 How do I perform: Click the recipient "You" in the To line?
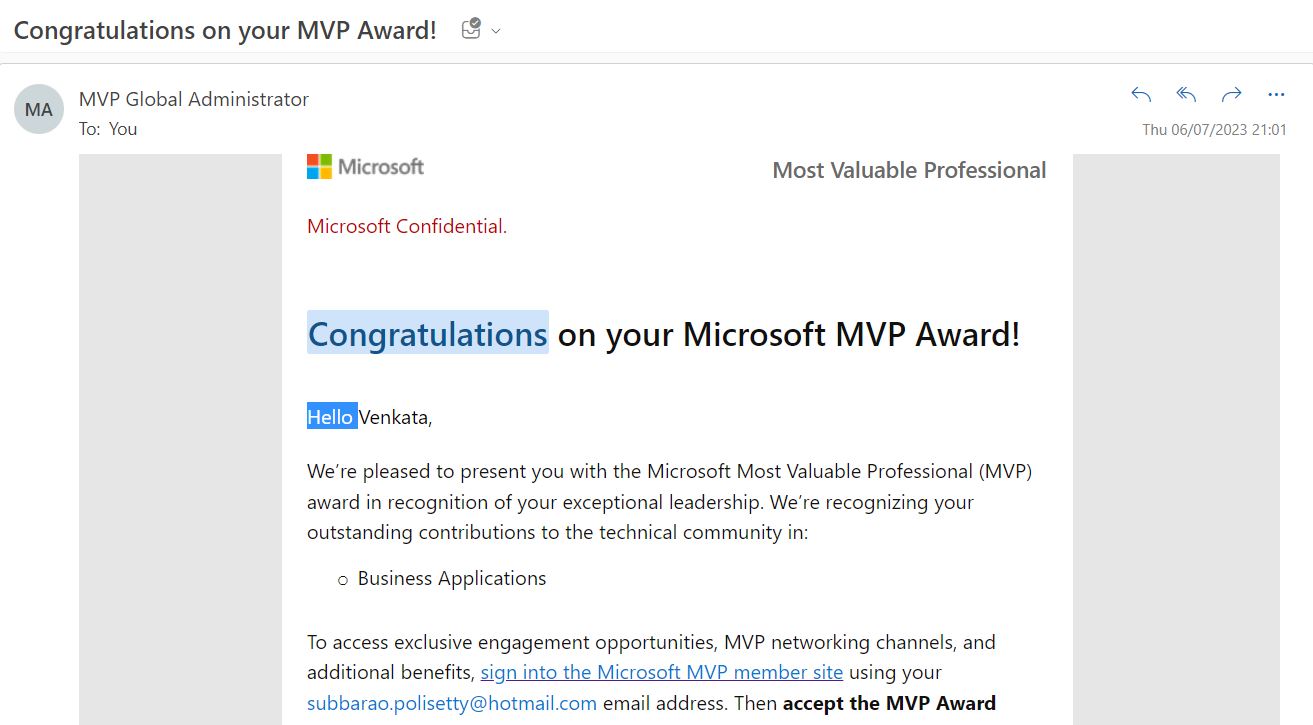tap(123, 129)
